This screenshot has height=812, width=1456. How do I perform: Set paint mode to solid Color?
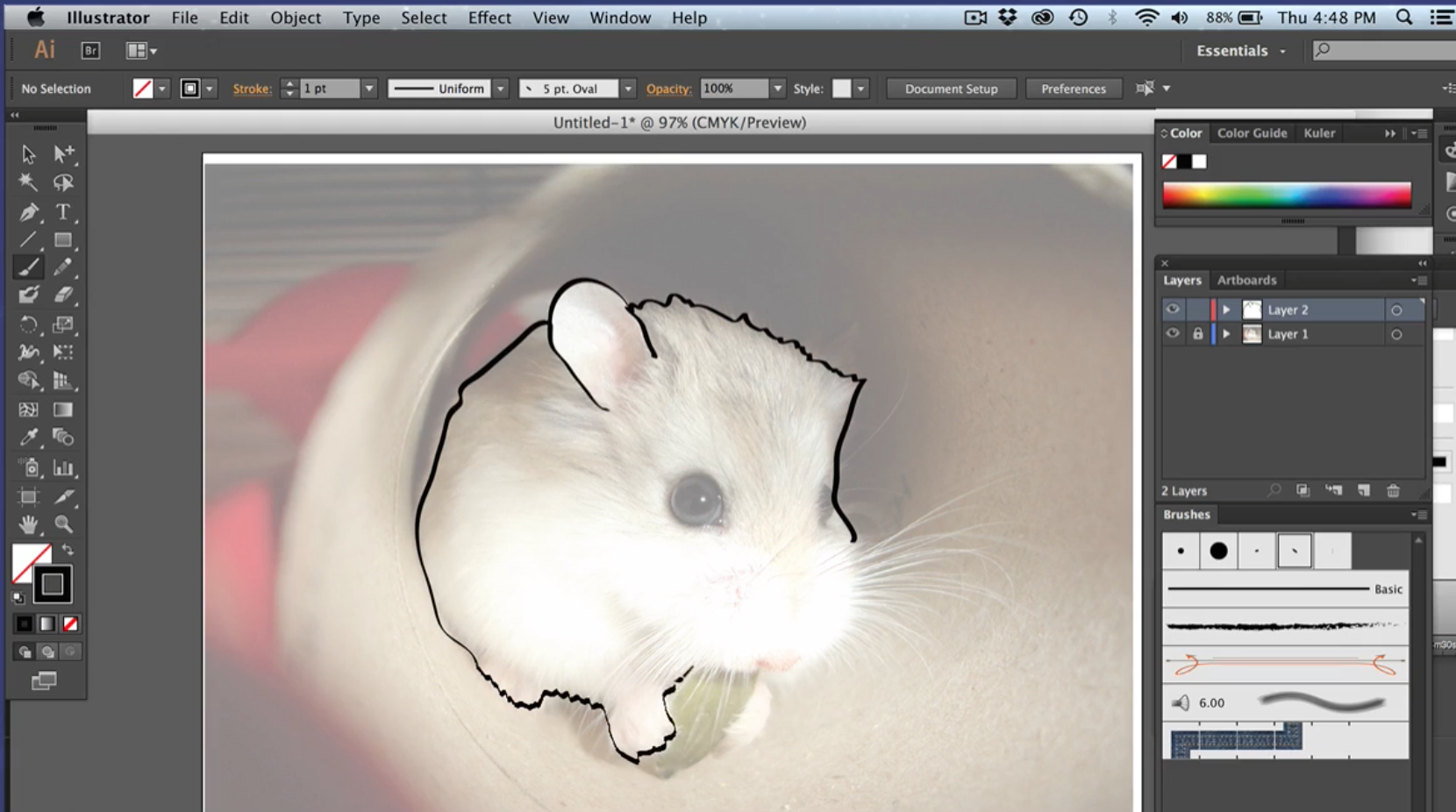(25, 623)
